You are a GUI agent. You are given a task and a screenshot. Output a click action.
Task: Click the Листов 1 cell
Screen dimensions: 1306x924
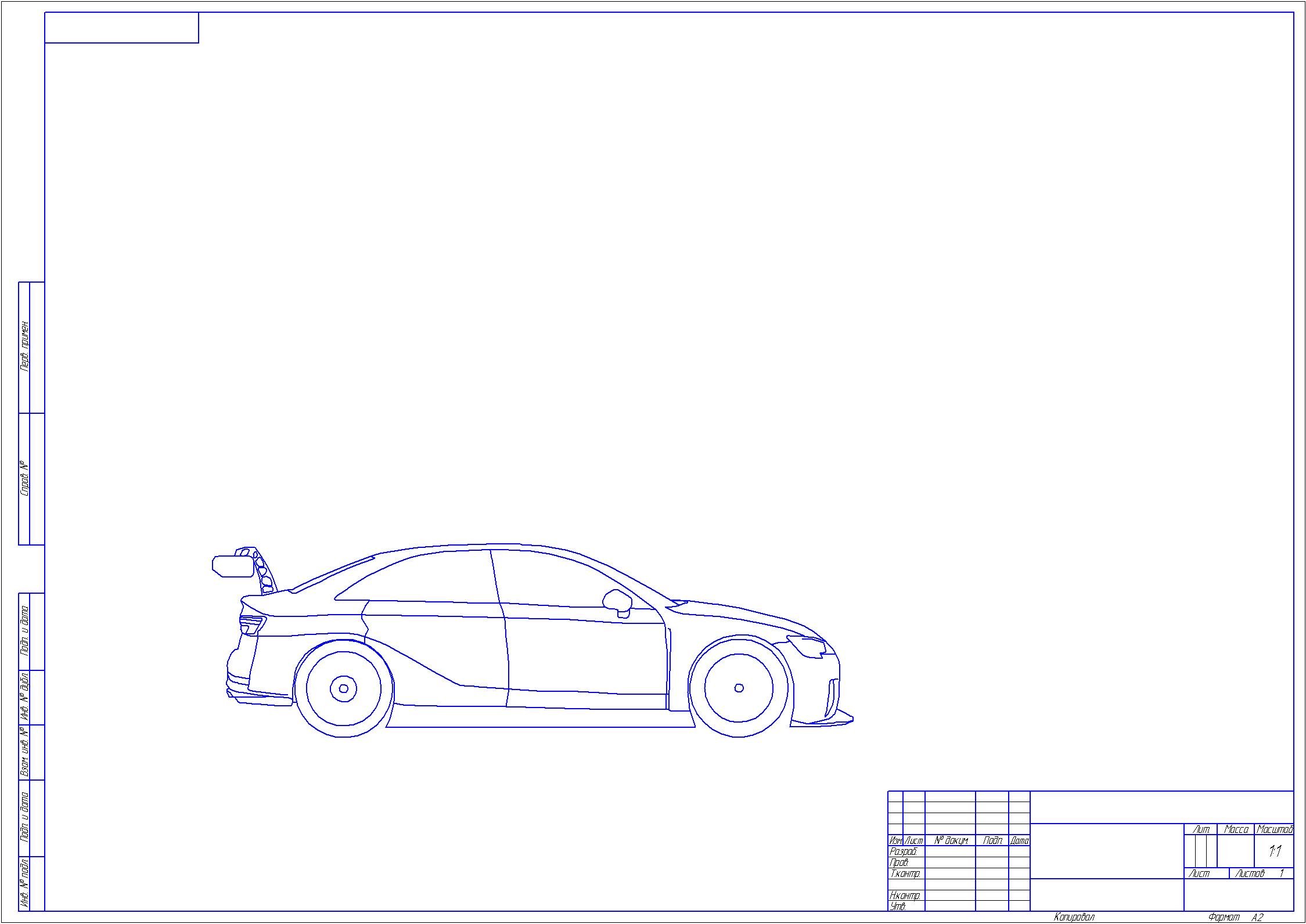(1261, 874)
